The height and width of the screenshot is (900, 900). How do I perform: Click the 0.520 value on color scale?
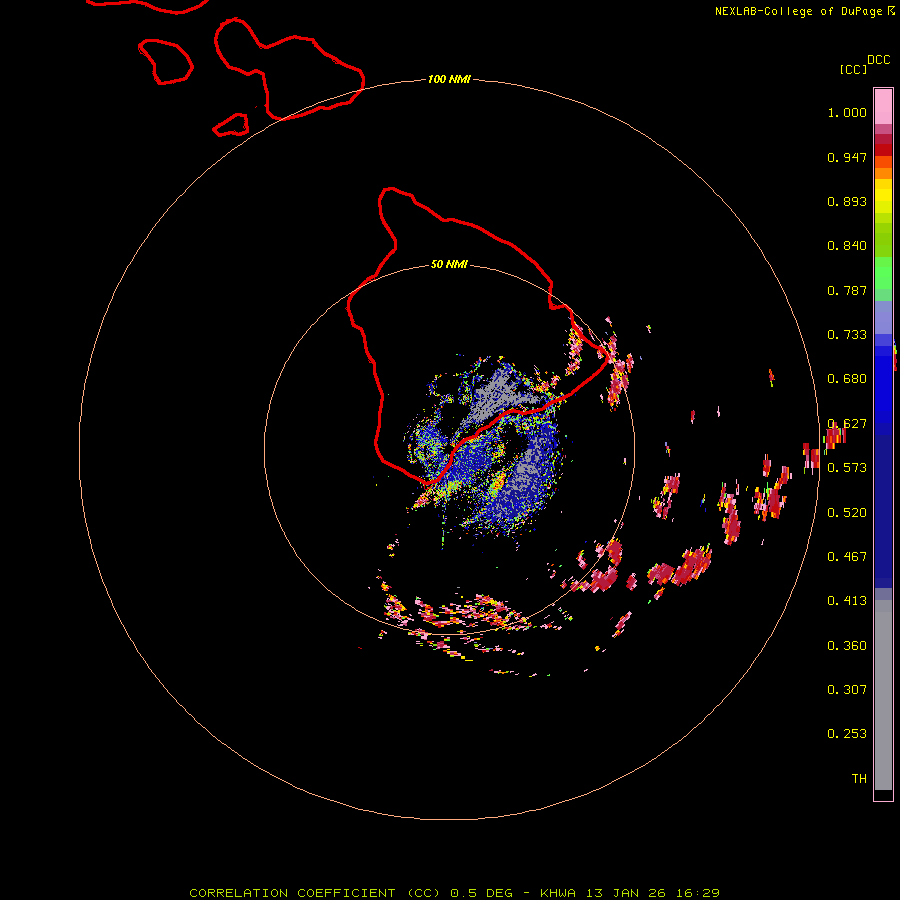pyautogui.click(x=847, y=513)
